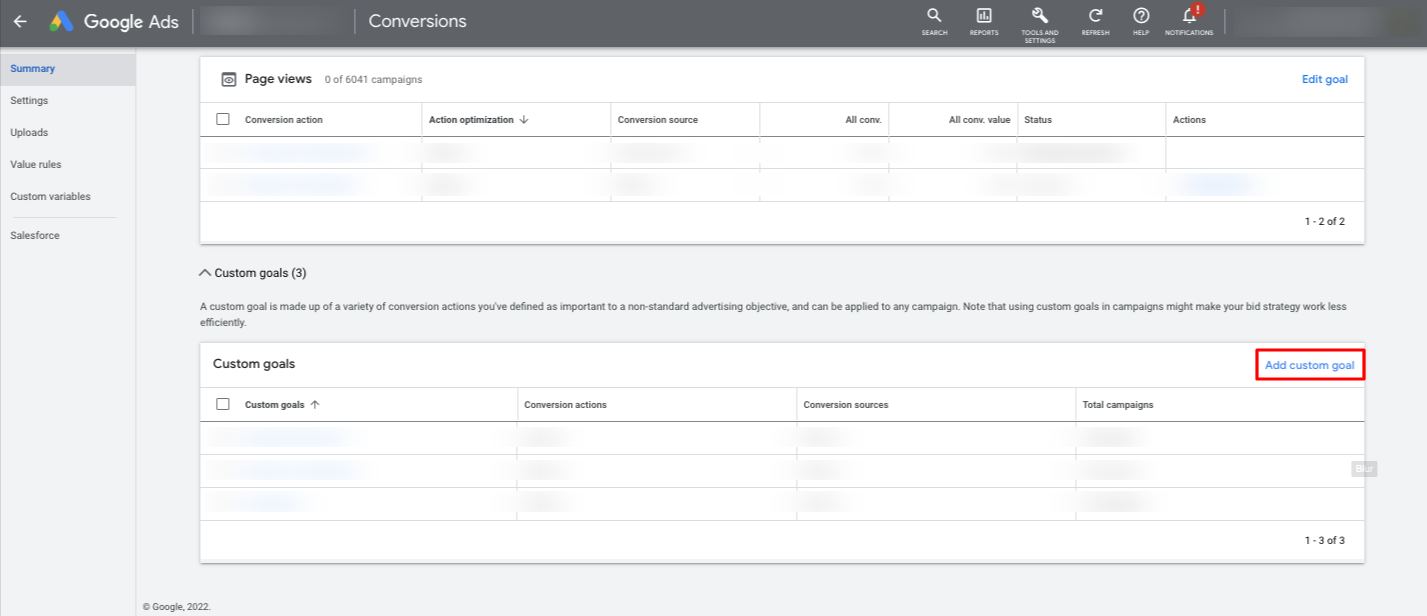Sort Custom goals column ascending arrow

(315, 405)
